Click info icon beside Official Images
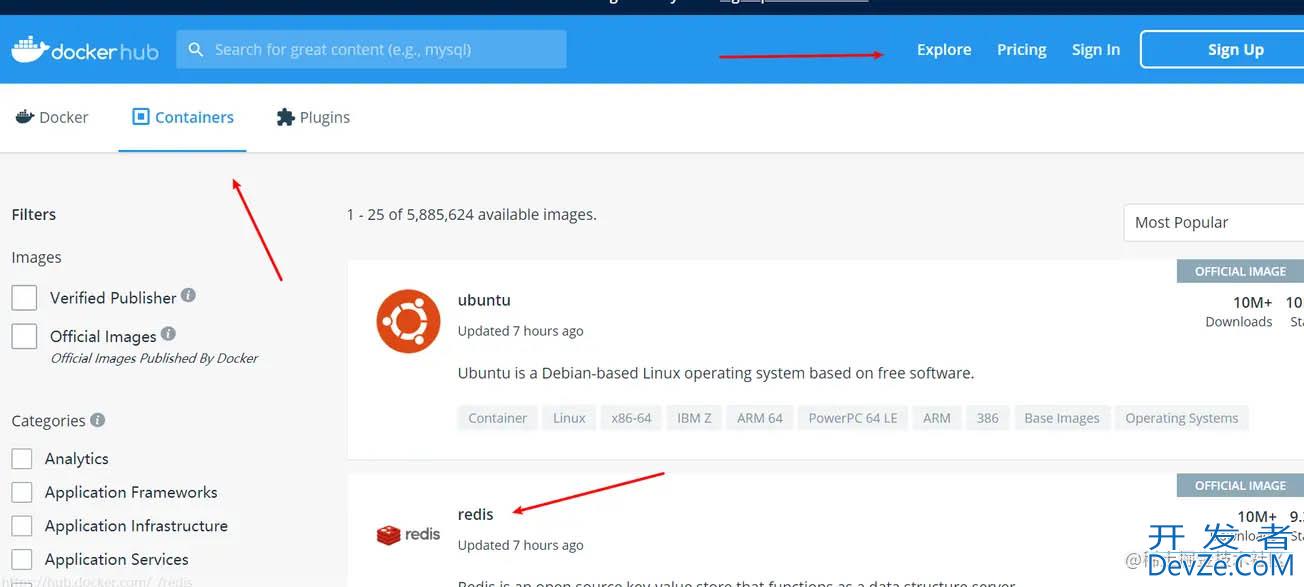This screenshot has width=1304, height=587. point(168,334)
